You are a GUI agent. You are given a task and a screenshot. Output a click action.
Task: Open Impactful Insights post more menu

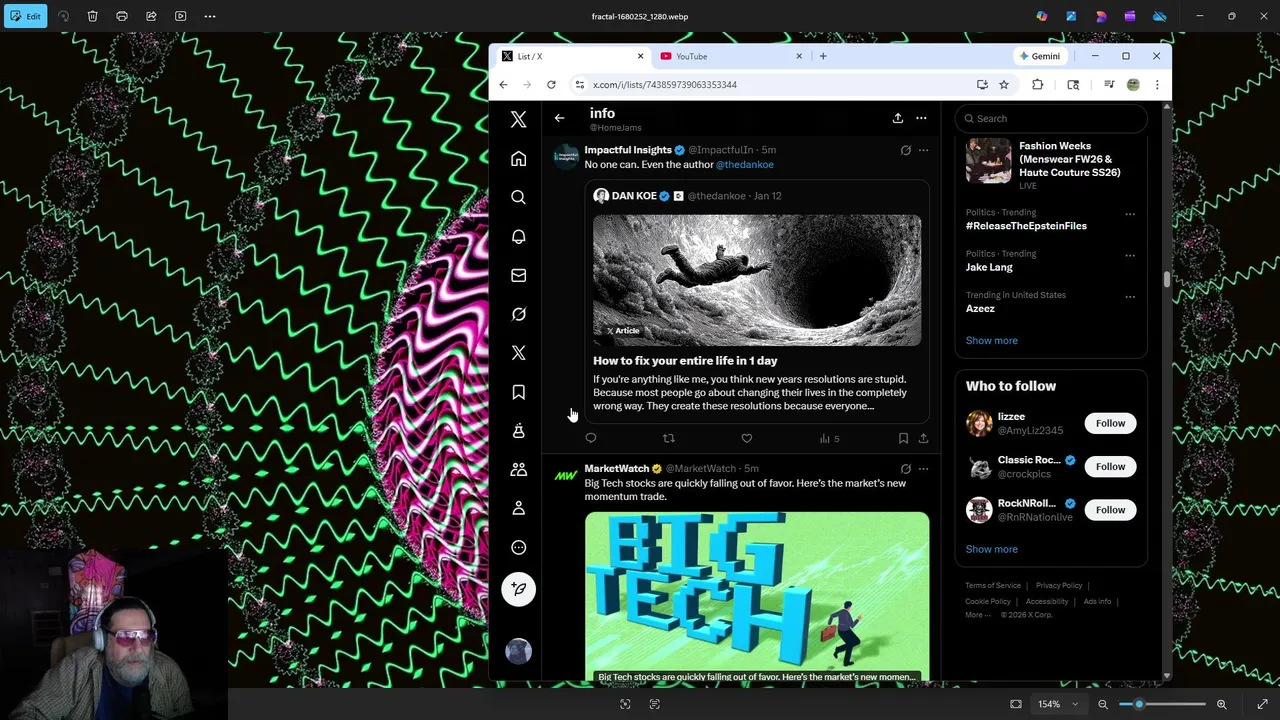(x=923, y=150)
